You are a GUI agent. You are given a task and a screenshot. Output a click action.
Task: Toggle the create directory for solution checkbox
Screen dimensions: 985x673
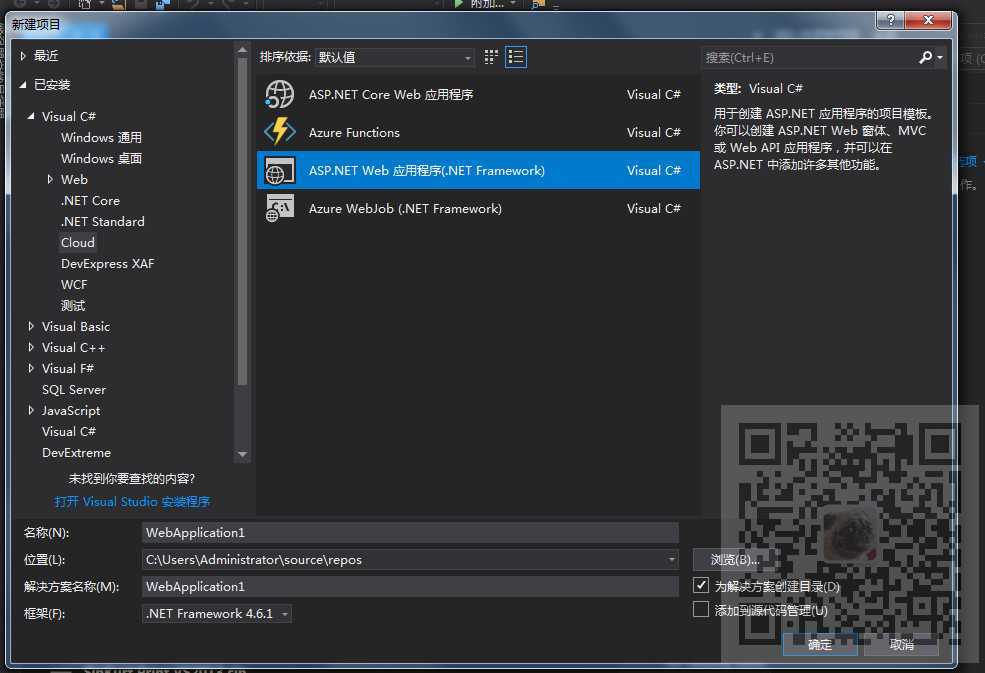[700, 585]
